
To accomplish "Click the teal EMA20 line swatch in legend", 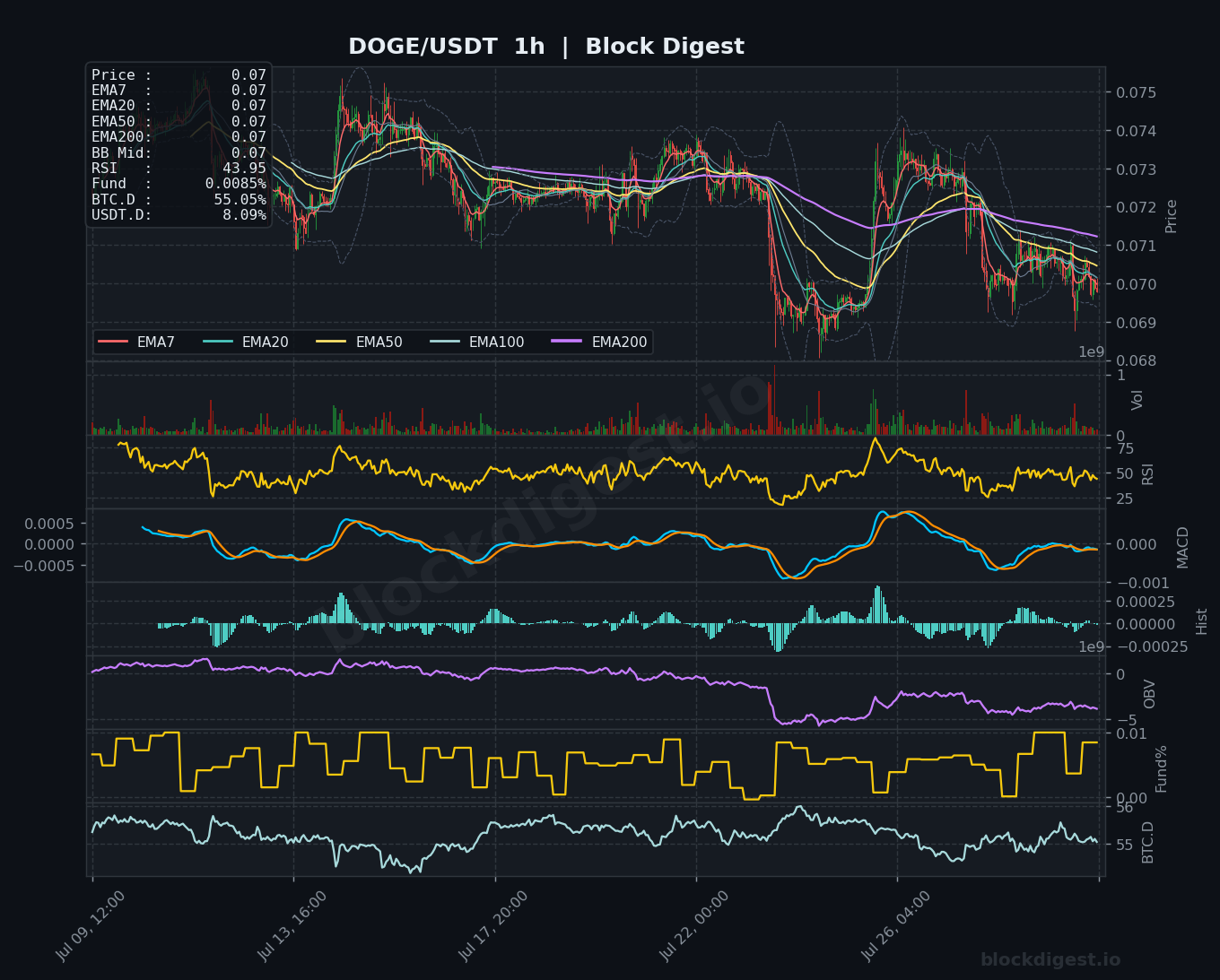I will pyautogui.click(x=218, y=342).
